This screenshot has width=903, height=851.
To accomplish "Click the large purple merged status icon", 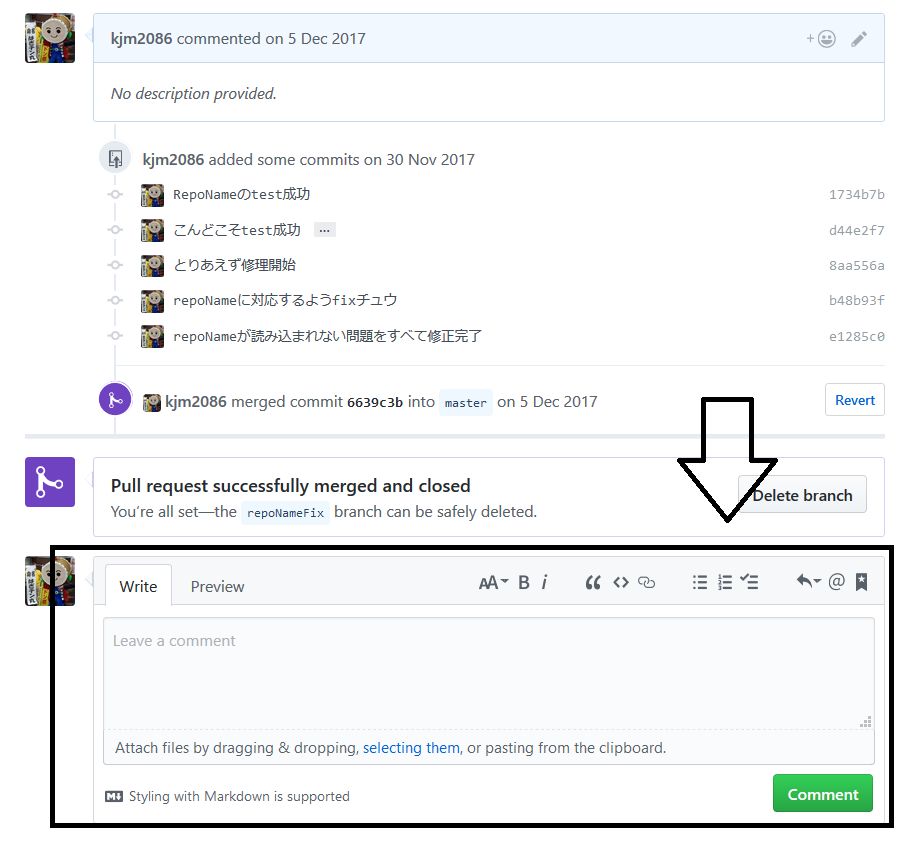I will [50, 482].
